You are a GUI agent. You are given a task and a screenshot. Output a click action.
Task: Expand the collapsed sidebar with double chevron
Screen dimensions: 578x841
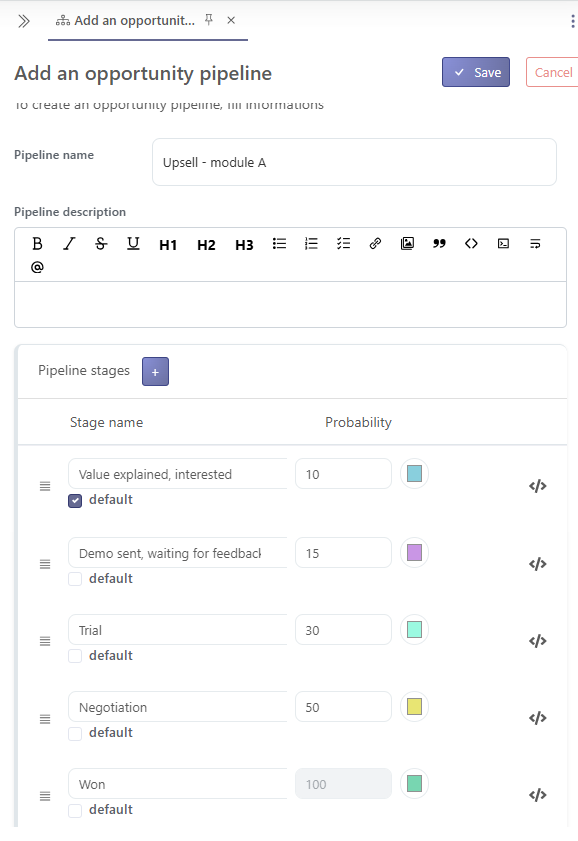click(x=24, y=21)
